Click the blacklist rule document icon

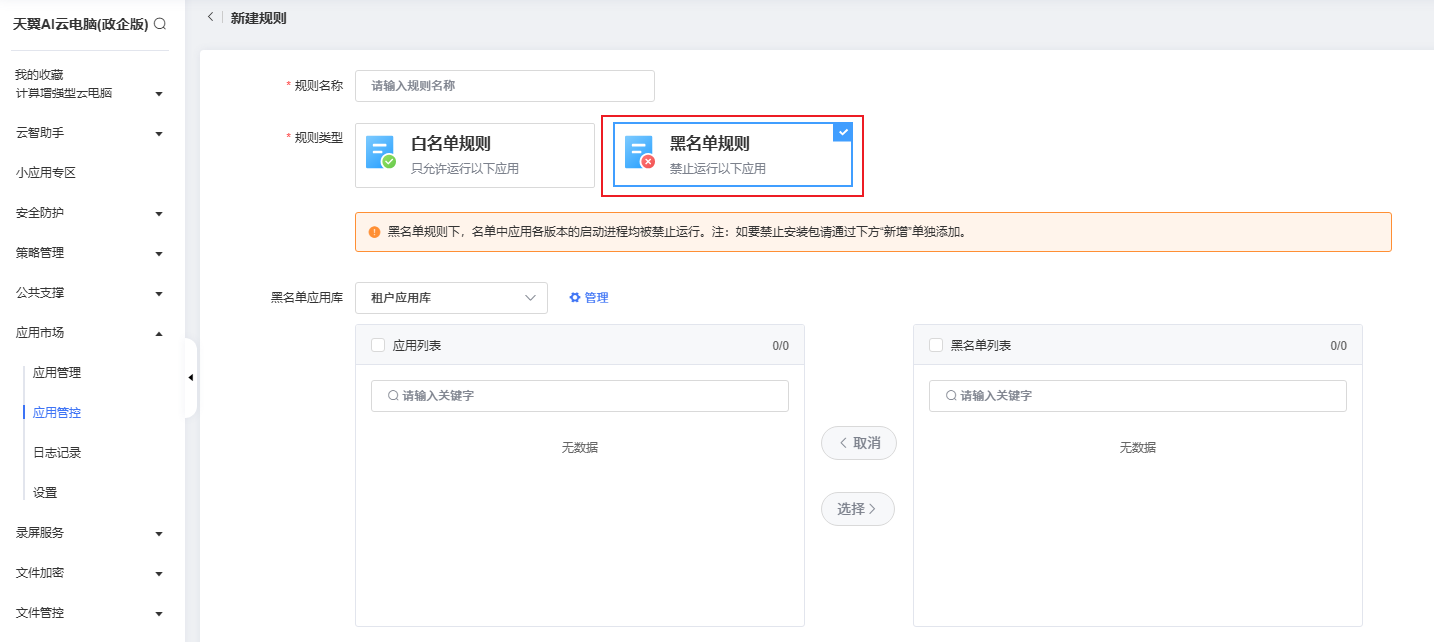pos(640,152)
